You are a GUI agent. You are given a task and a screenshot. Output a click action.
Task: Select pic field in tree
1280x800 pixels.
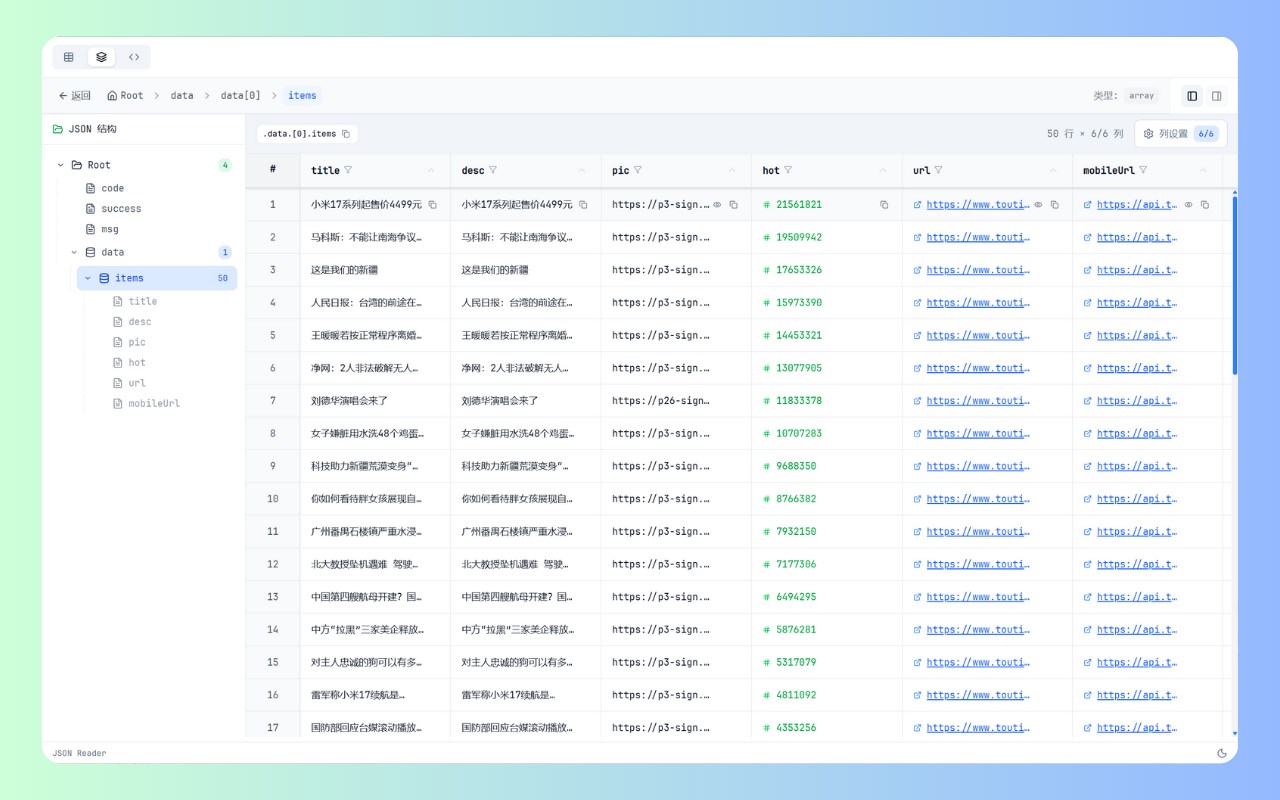[137, 343]
